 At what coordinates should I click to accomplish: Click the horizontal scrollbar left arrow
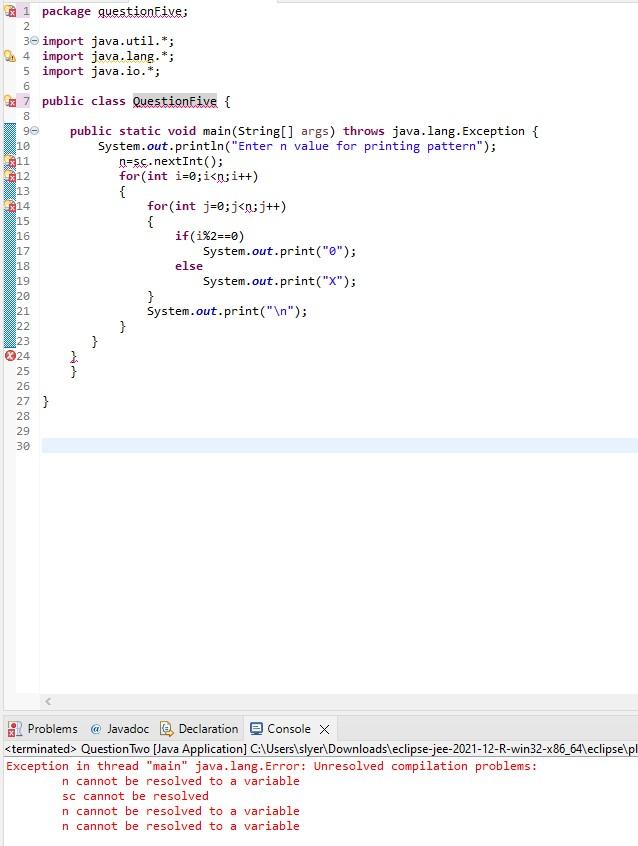48,701
